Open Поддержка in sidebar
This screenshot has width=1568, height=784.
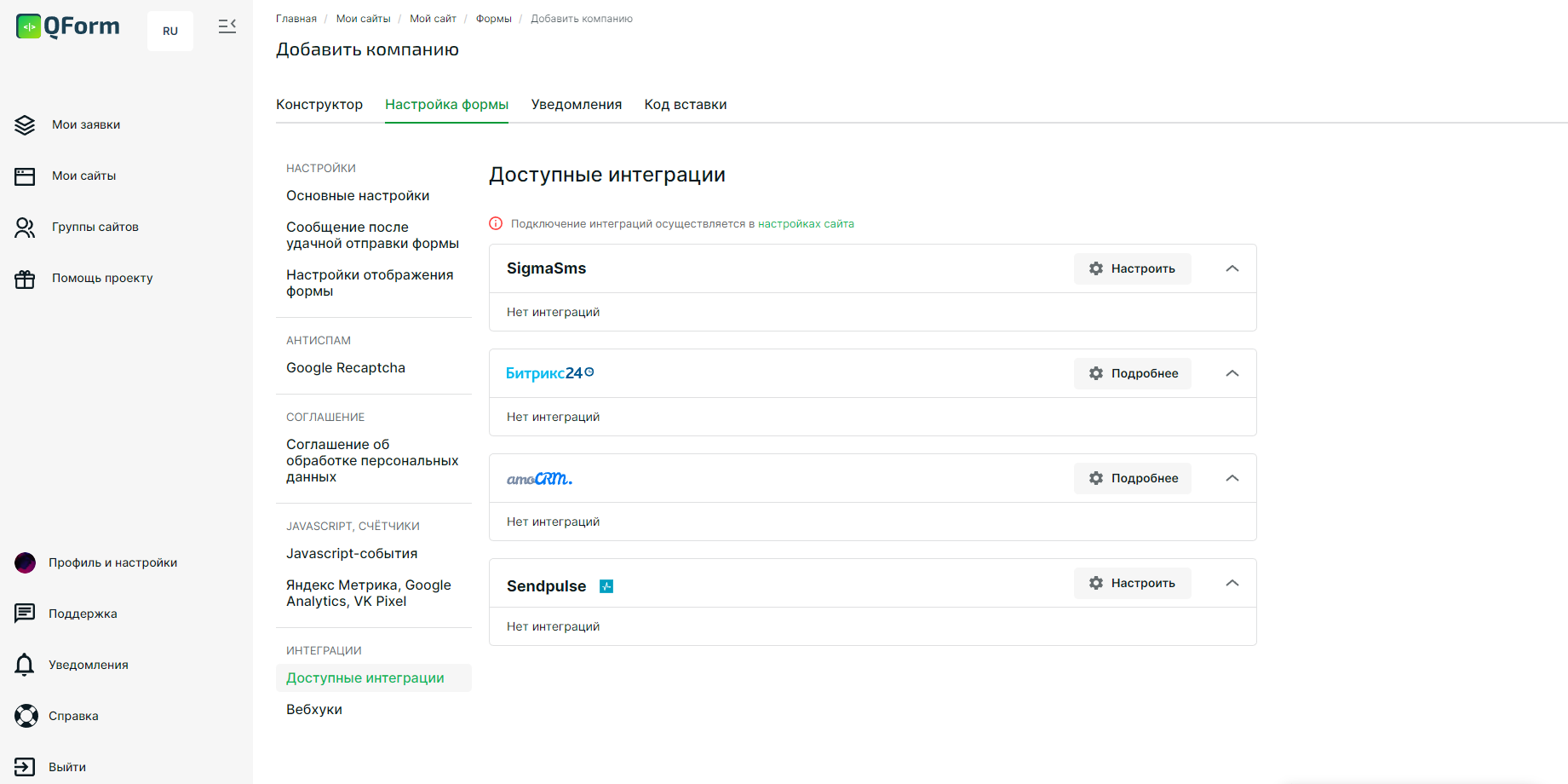83,614
